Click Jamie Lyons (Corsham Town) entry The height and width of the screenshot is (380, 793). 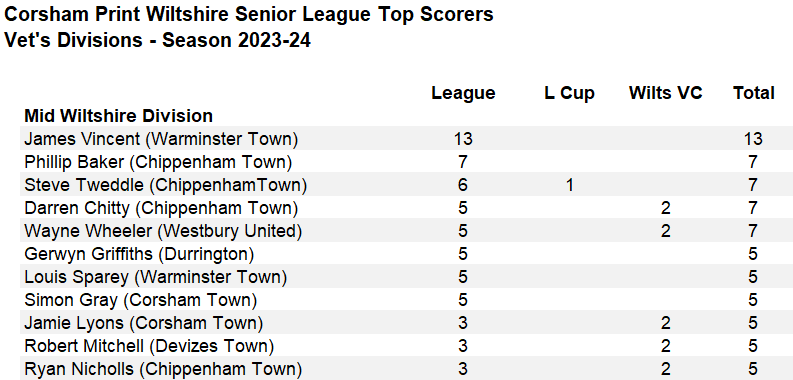tap(144, 323)
